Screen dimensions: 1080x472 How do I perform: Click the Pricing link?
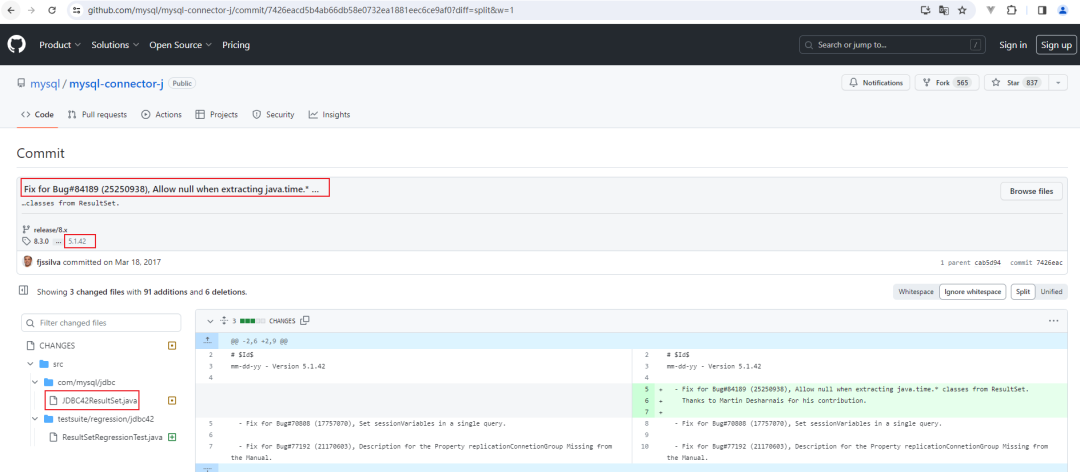click(236, 45)
